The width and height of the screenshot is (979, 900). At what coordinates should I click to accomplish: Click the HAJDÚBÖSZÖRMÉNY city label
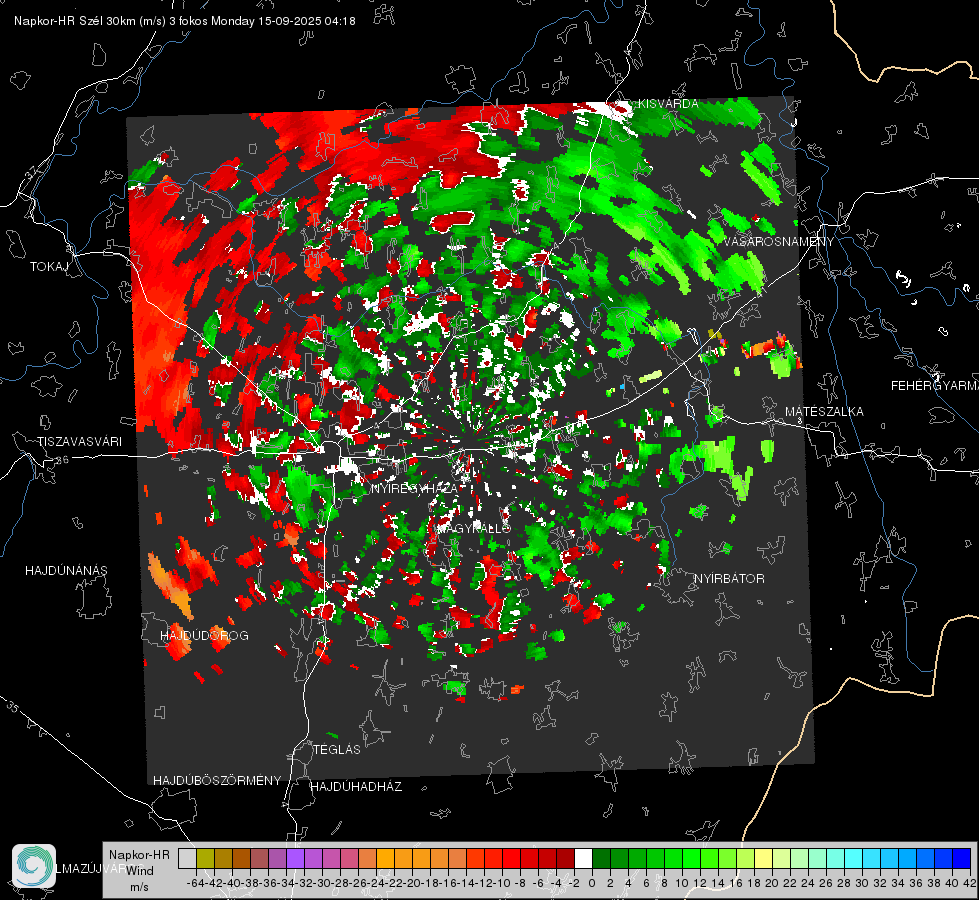[x=217, y=781]
